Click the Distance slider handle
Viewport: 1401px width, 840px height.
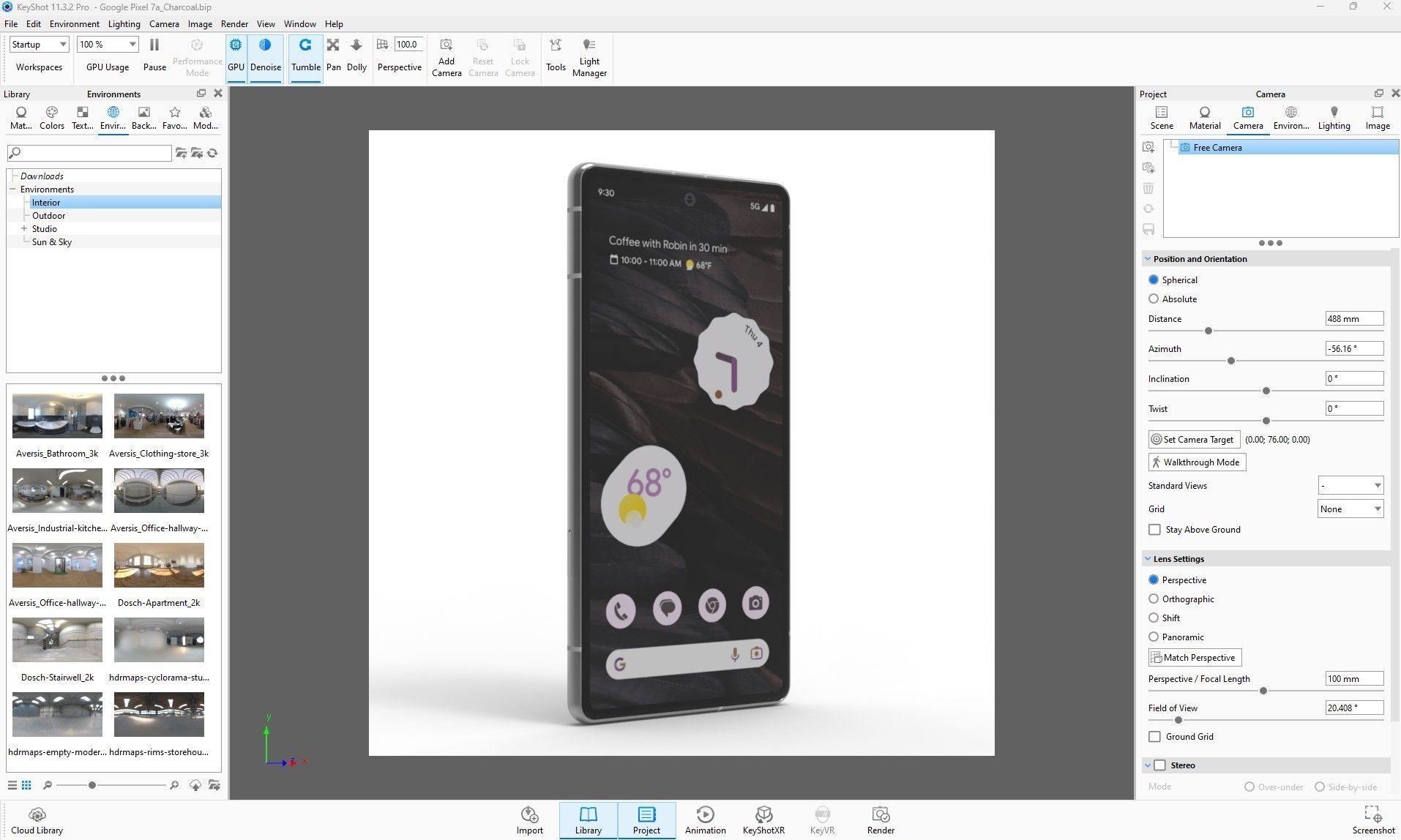point(1208,331)
